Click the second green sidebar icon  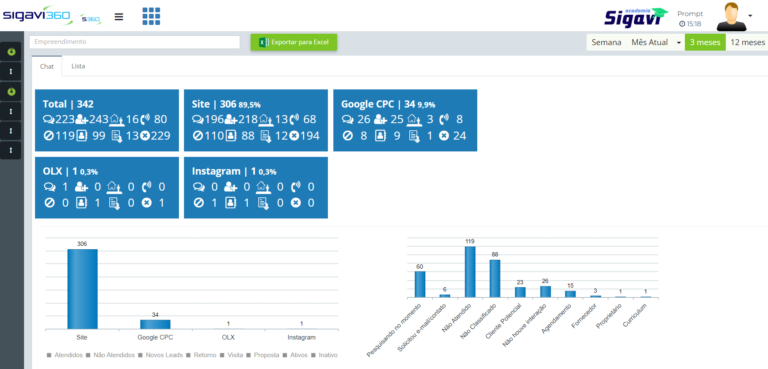point(11,92)
